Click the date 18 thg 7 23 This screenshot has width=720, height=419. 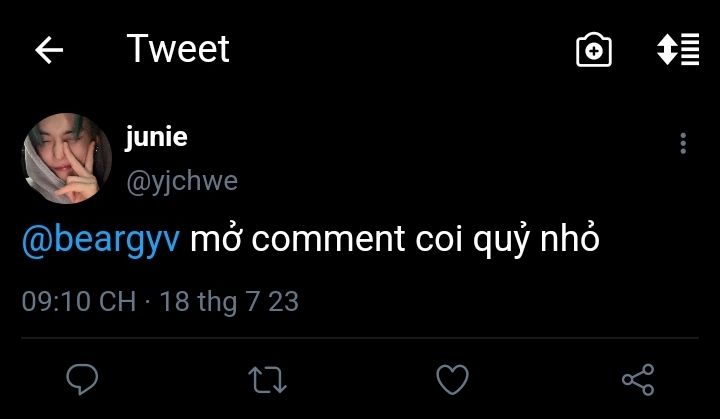(x=229, y=302)
